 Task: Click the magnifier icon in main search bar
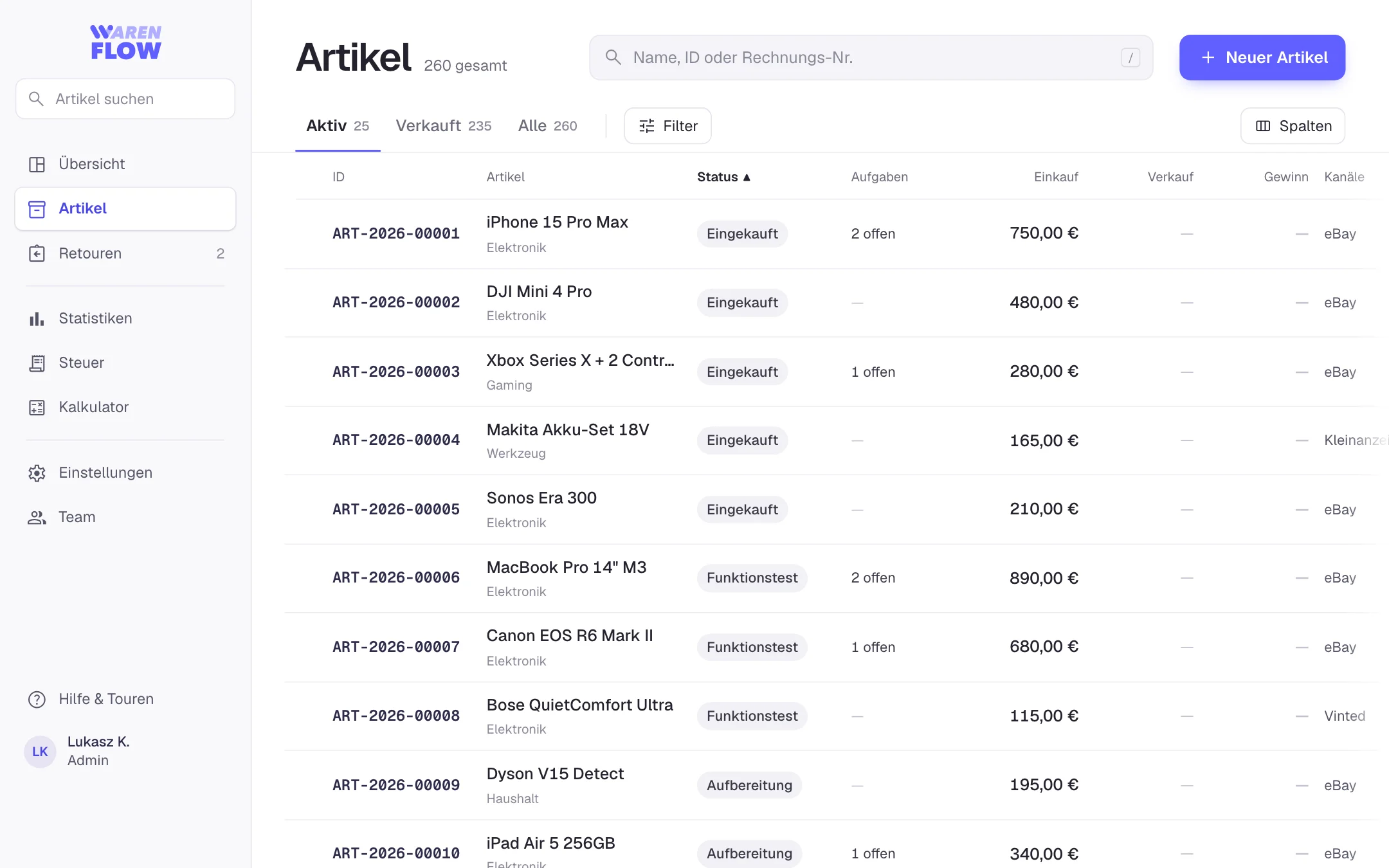click(613, 57)
